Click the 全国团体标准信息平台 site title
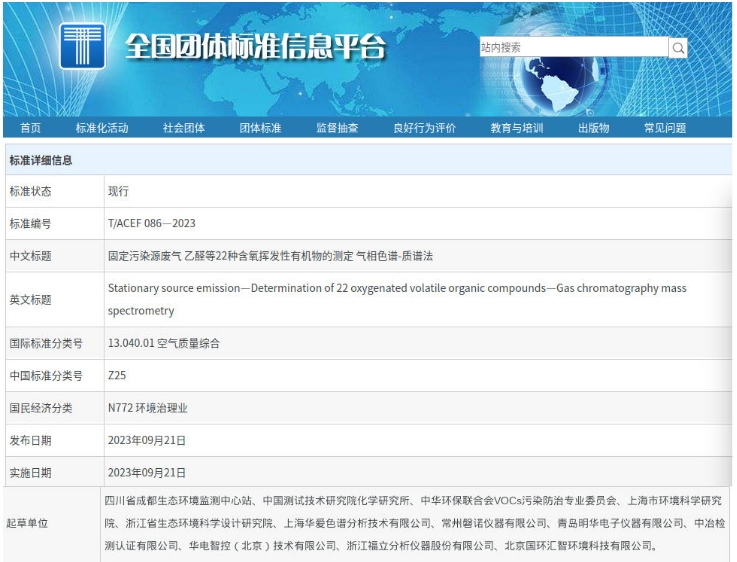Image resolution: width=737 pixels, height=562 pixels. coord(255,46)
